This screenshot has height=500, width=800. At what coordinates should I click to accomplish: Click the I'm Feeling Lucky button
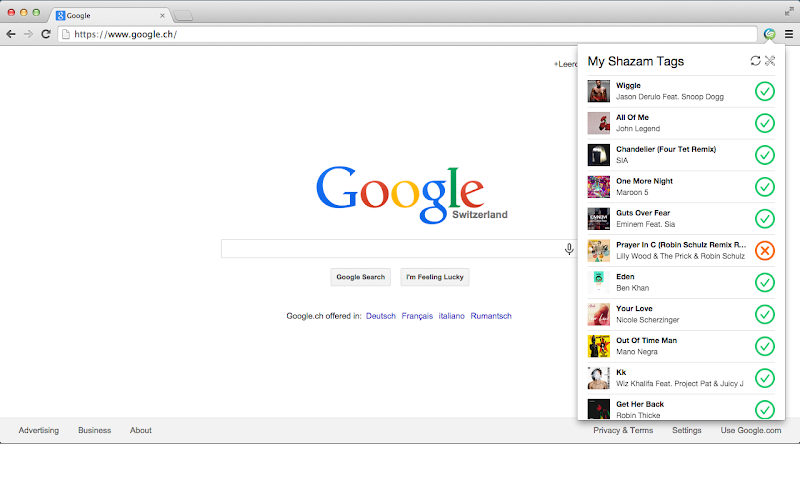pos(435,277)
